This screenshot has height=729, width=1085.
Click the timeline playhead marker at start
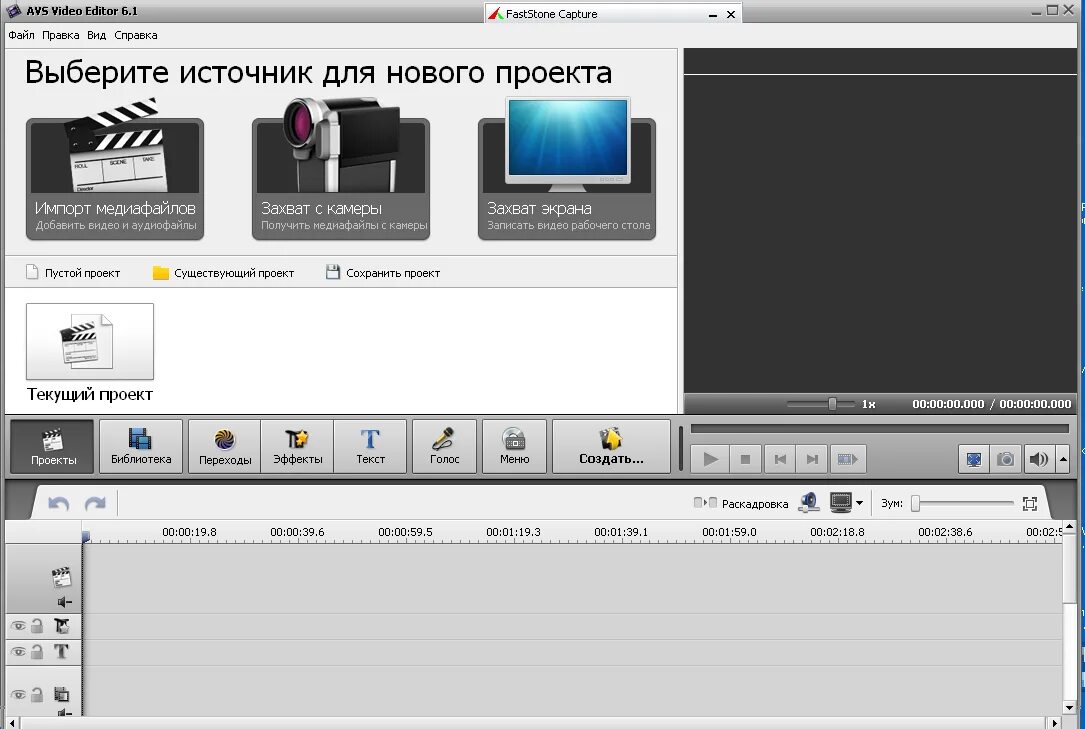click(x=86, y=536)
